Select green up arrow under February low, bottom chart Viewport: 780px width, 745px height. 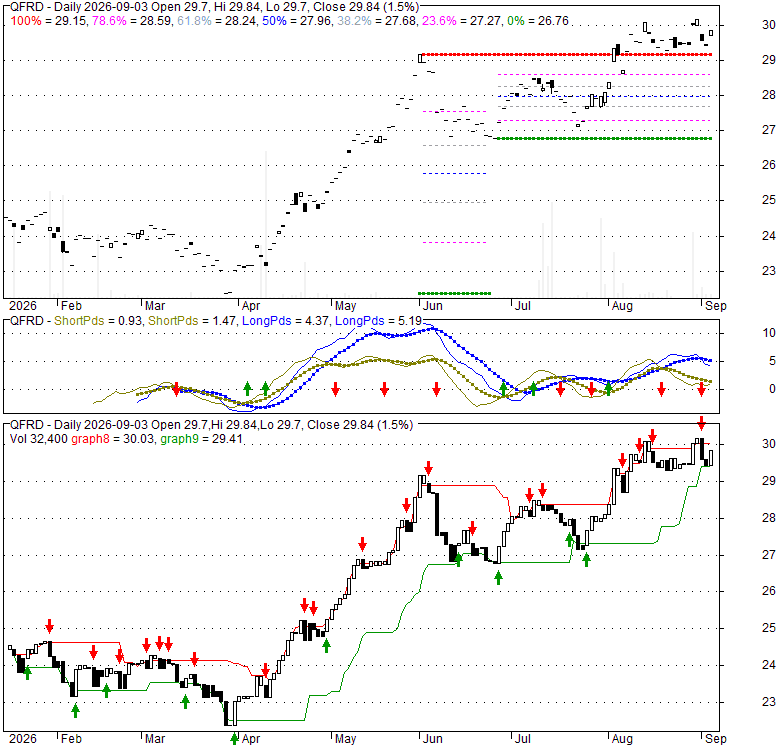point(75,711)
